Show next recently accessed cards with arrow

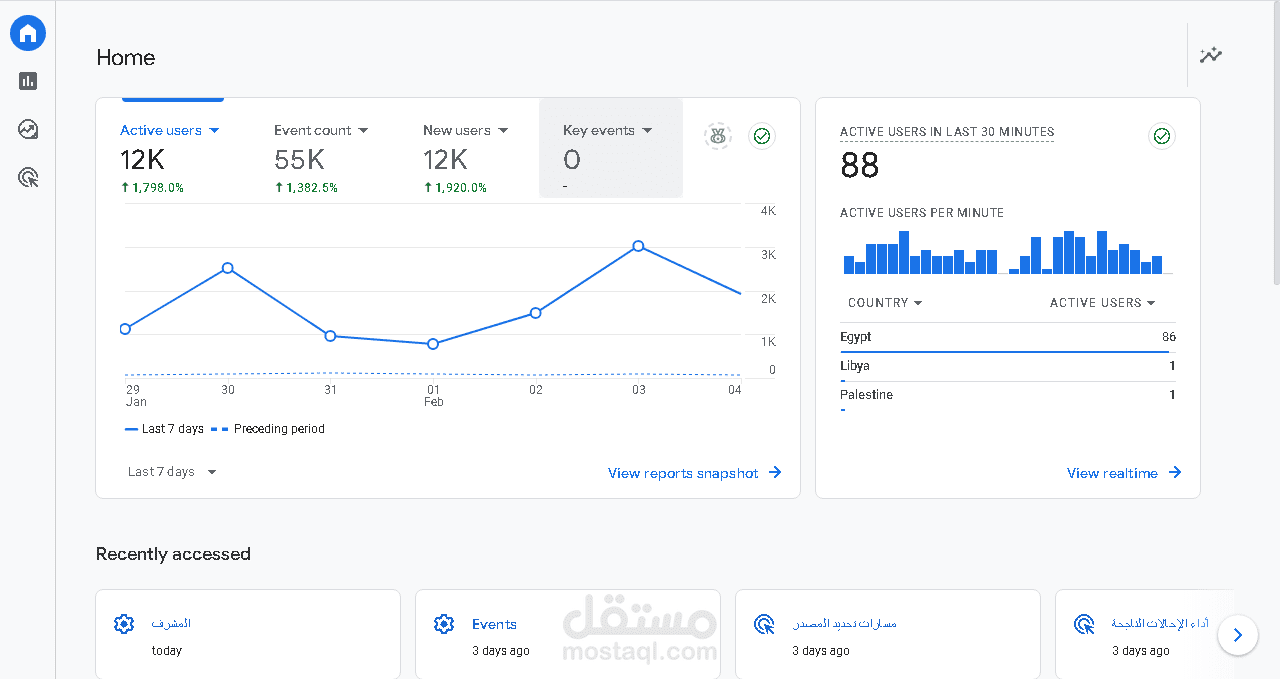click(x=1238, y=635)
